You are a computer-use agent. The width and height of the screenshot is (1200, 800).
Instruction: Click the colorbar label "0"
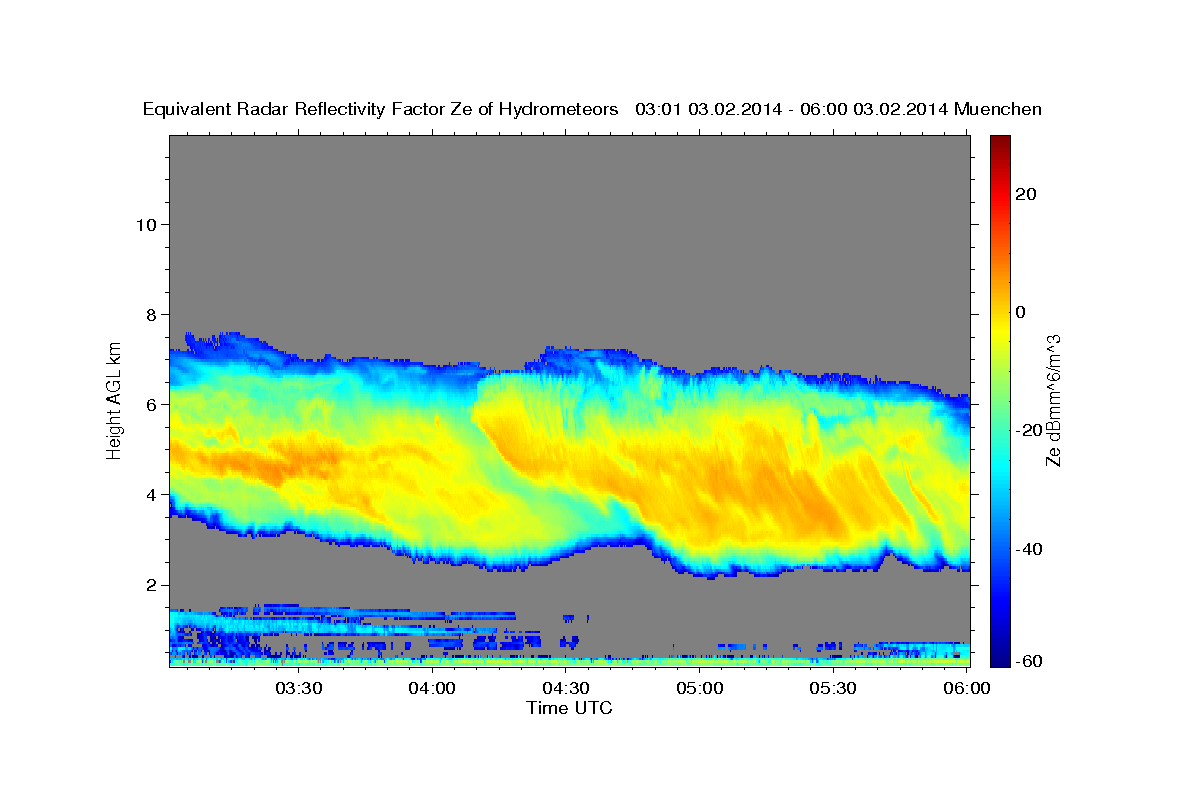(x=1021, y=312)
